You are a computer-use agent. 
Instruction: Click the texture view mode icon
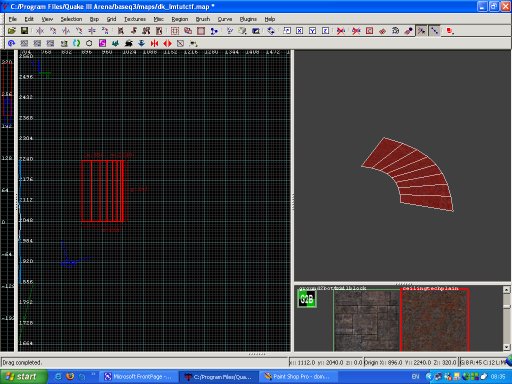pyautogui.click(x=243, y=31)
